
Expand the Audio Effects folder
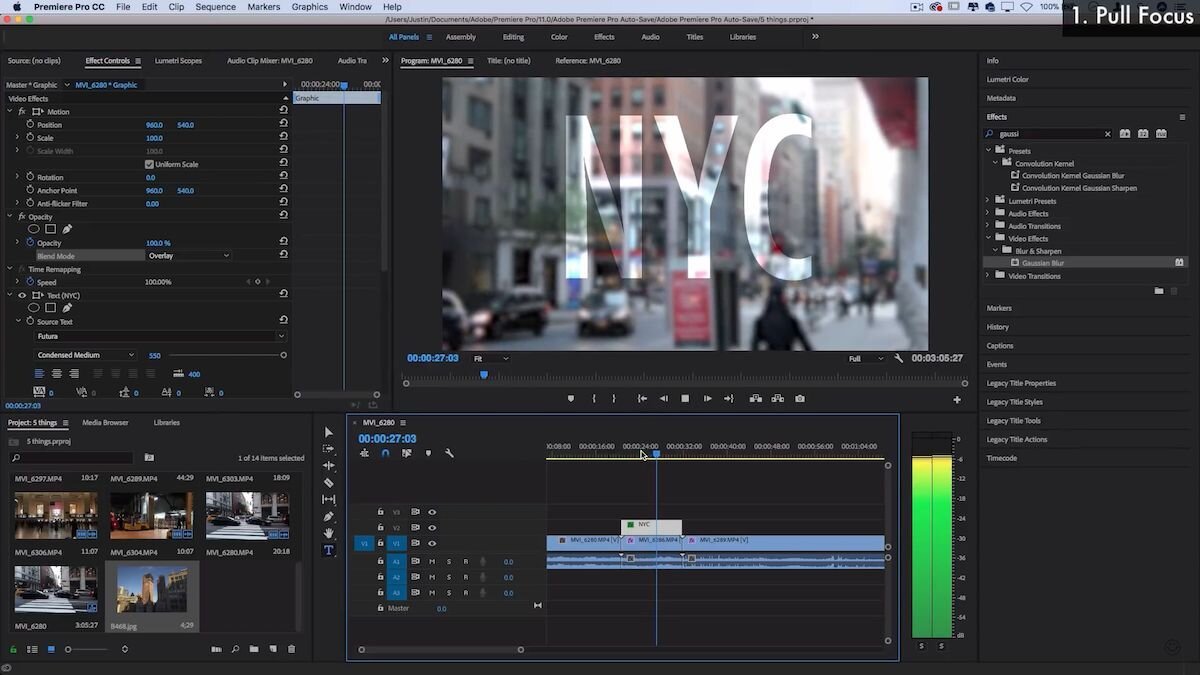(988, 213)
